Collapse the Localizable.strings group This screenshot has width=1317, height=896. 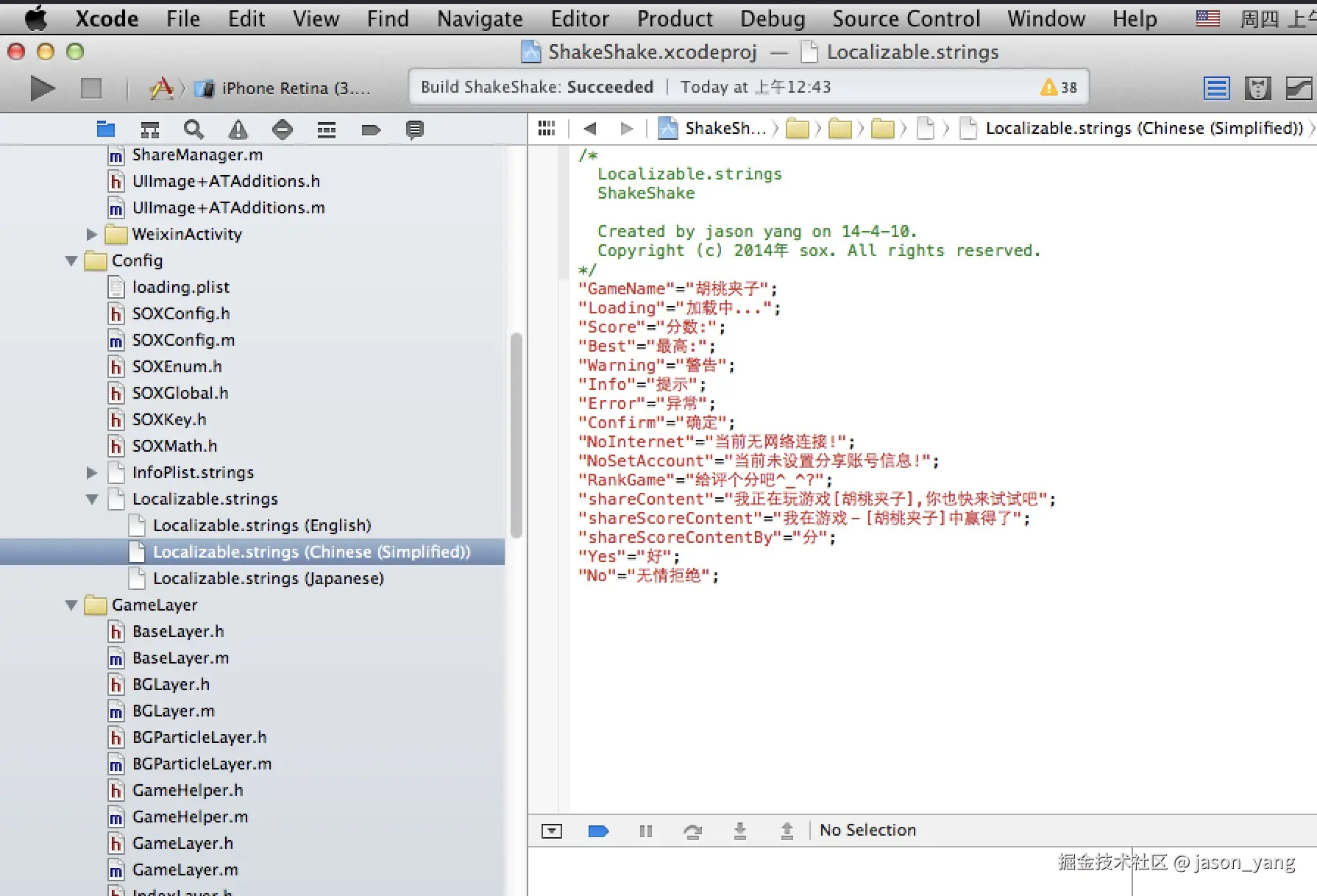(x=92, y=499)
